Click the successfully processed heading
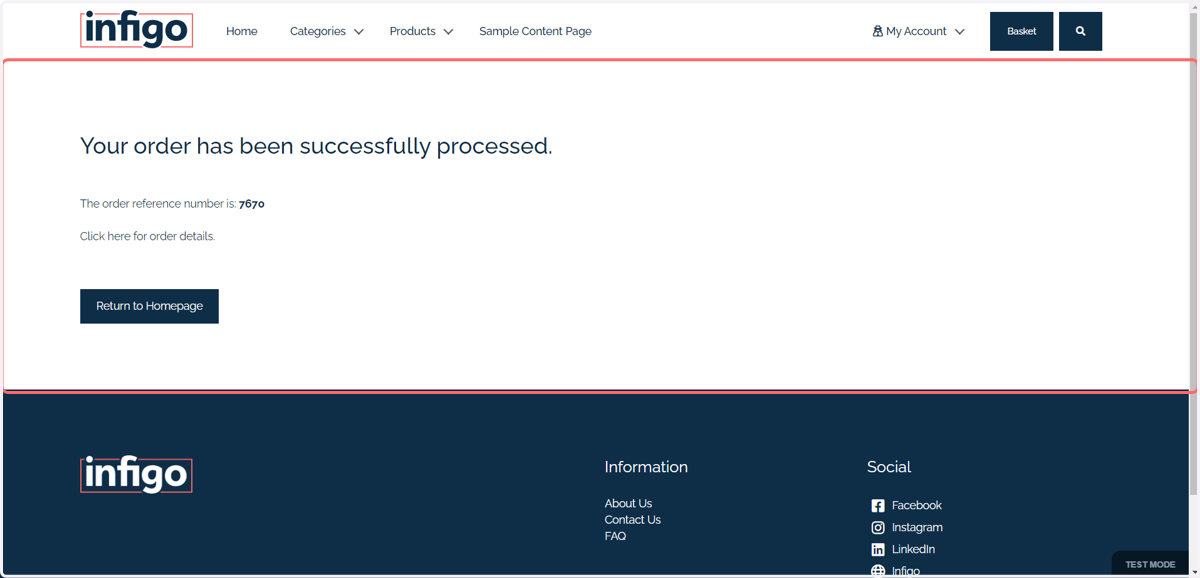 tap(316, 146)
